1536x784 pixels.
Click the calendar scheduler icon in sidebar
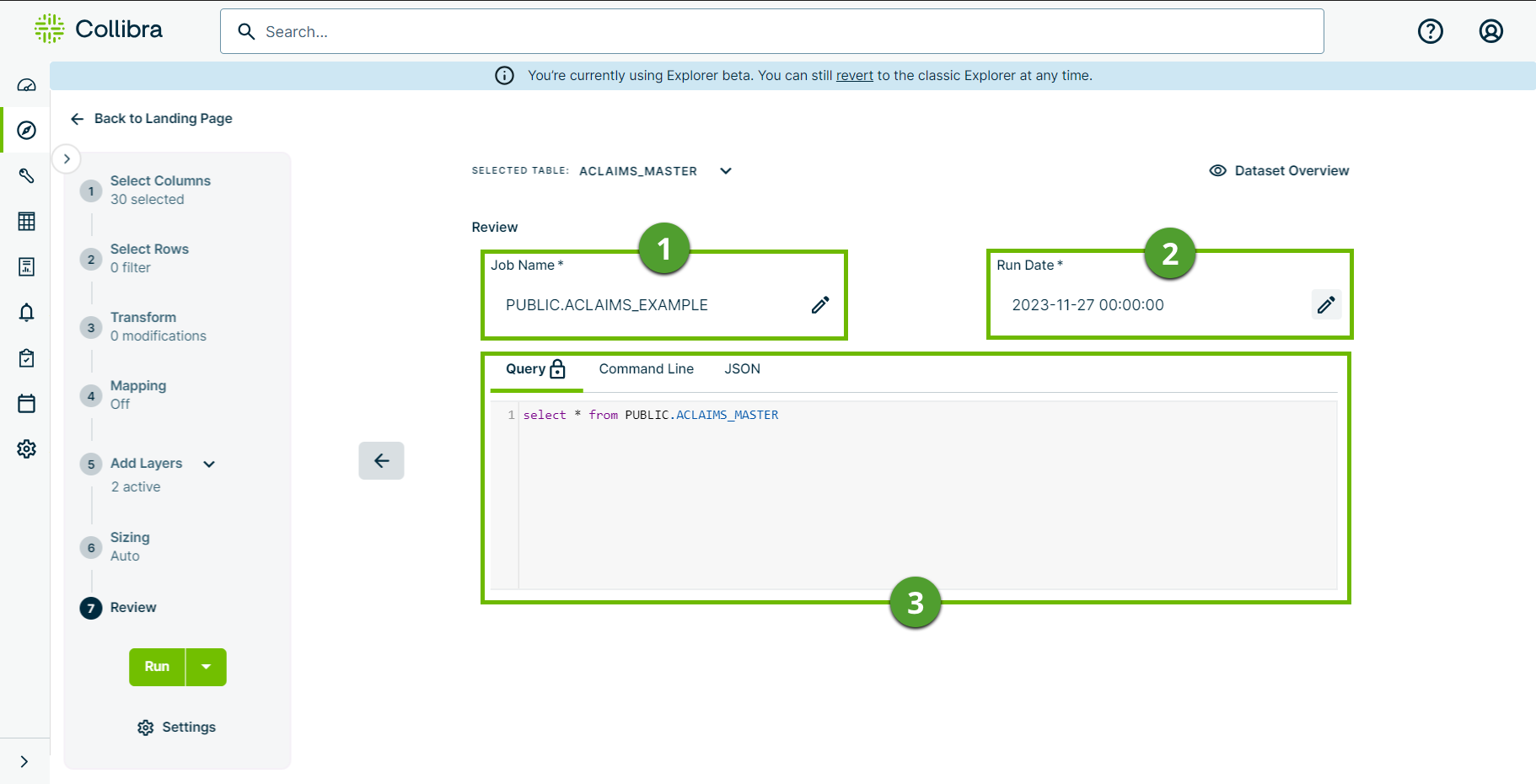[27, 404]
